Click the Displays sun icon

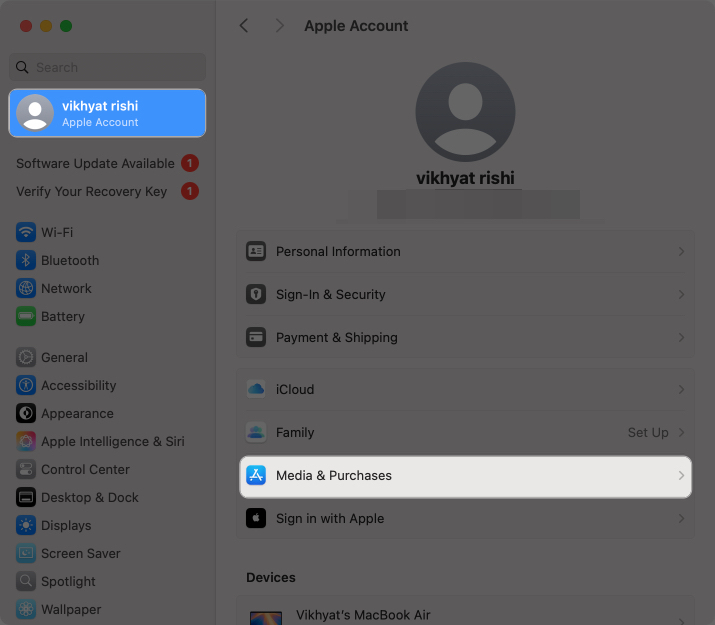(x=26, y=526)
